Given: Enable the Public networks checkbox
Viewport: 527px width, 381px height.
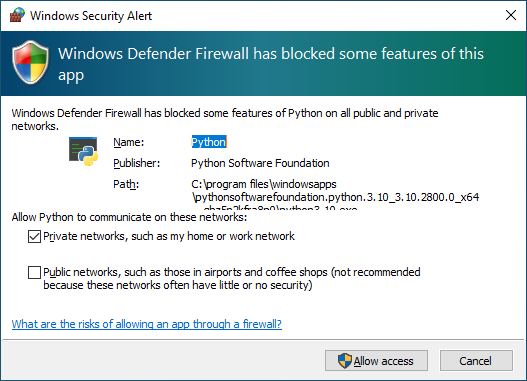Looking at the screenshot, I should pyautogui.click(x=34, y=272).
